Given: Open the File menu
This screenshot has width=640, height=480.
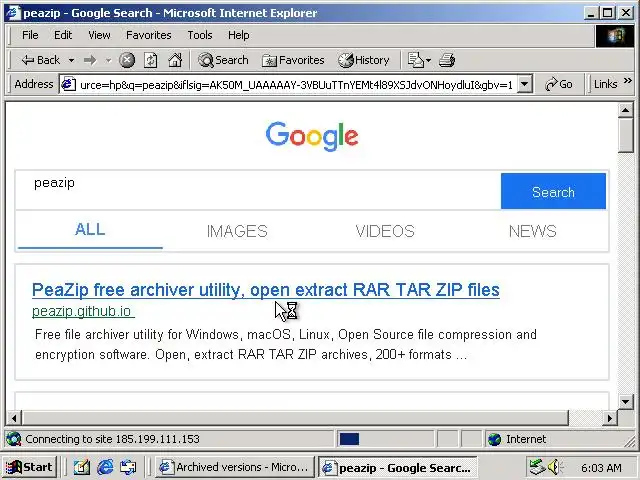Looking at the screenshot, I should point(30,35).
